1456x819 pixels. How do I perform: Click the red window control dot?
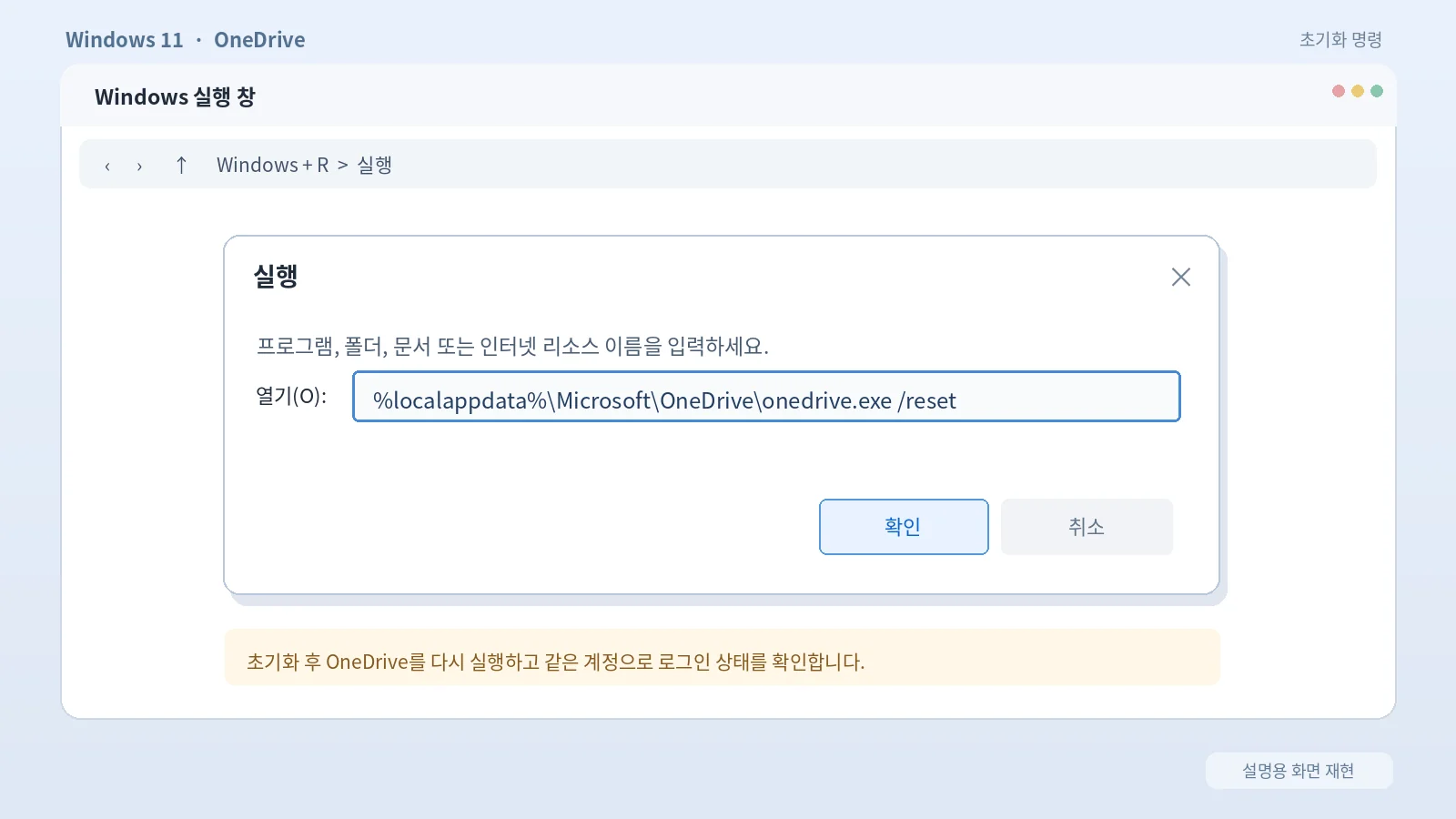click(1339, 91)
